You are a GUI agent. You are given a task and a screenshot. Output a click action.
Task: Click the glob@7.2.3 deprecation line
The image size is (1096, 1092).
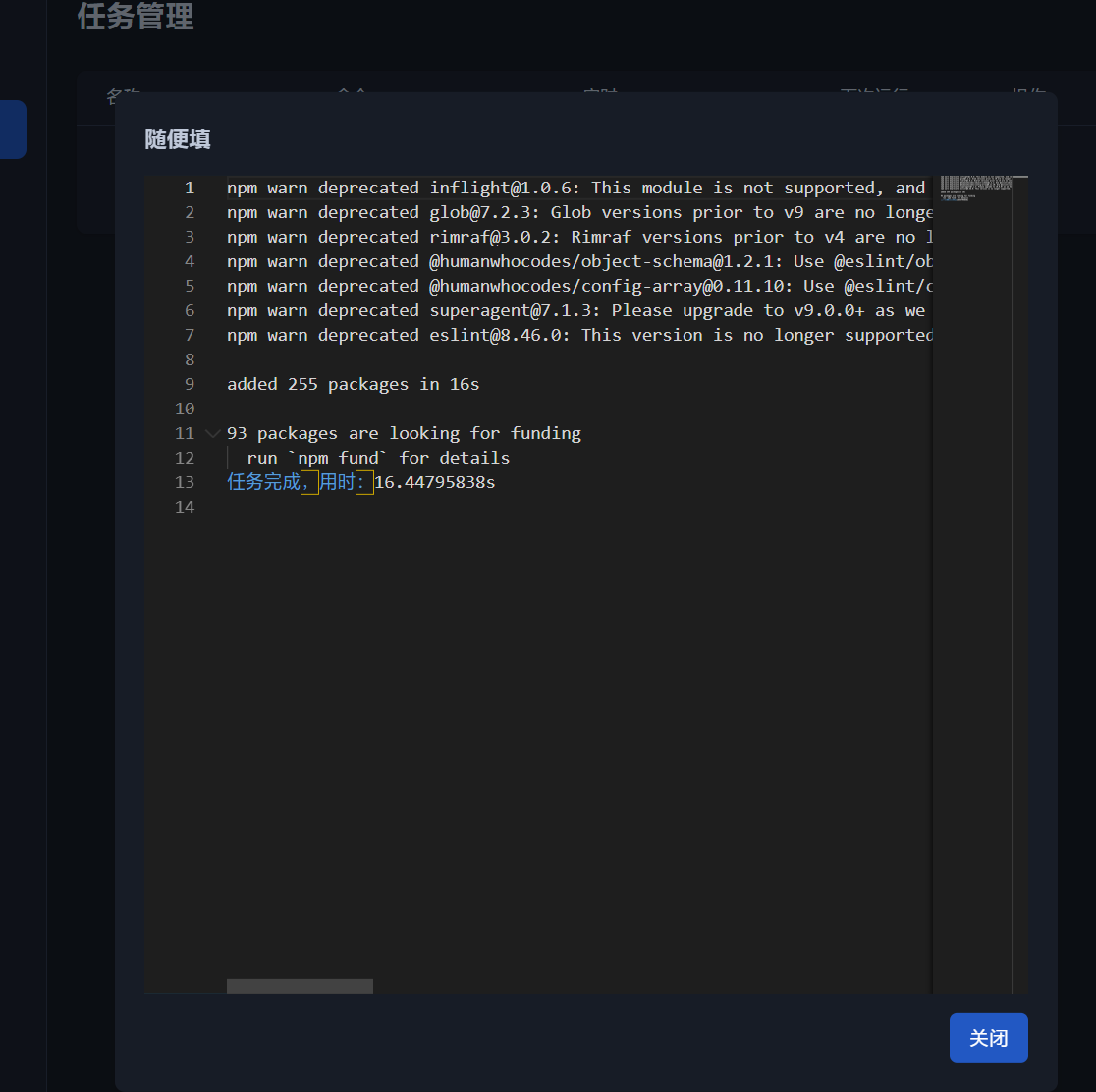[x=579, y=212]
